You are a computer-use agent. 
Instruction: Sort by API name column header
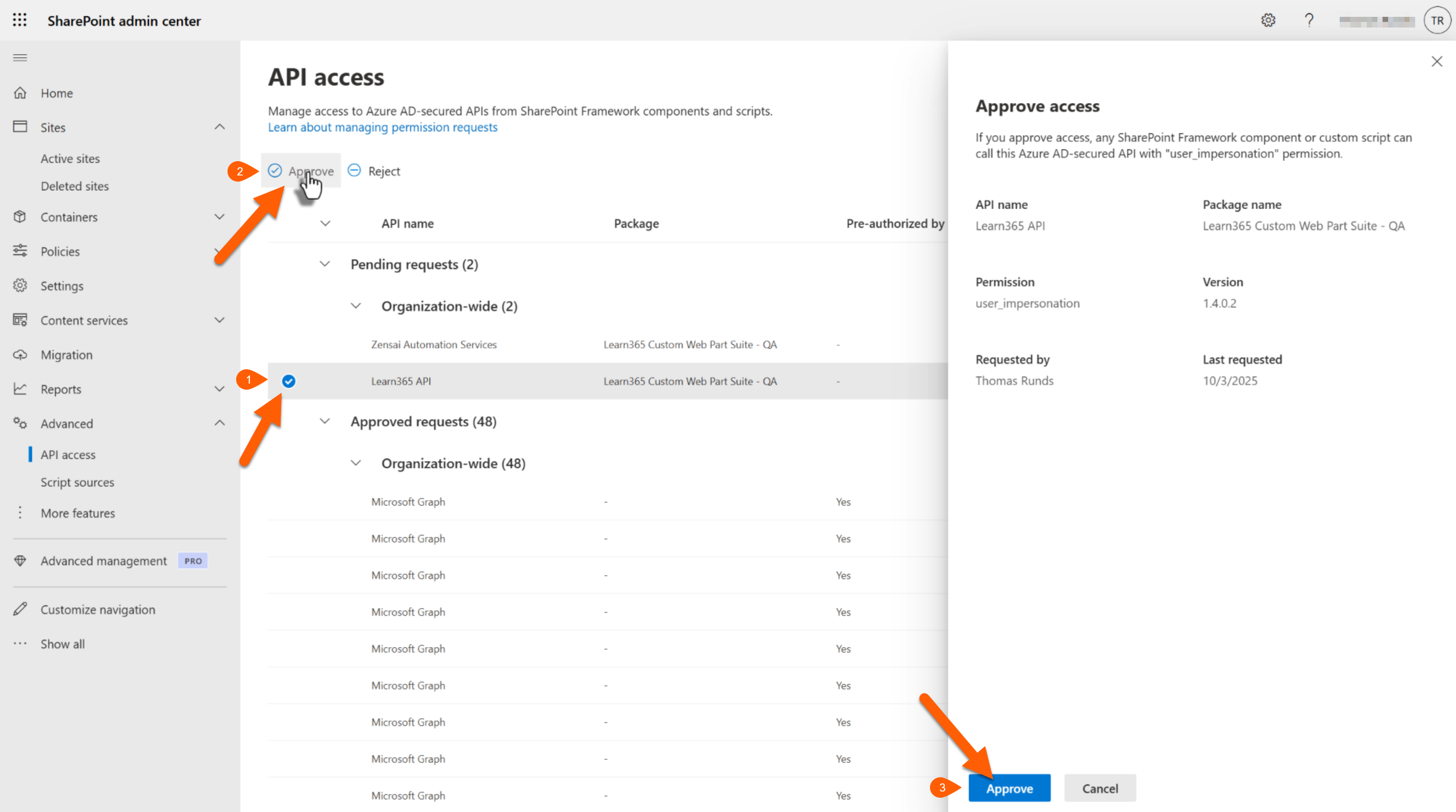[x=408, y=224]
